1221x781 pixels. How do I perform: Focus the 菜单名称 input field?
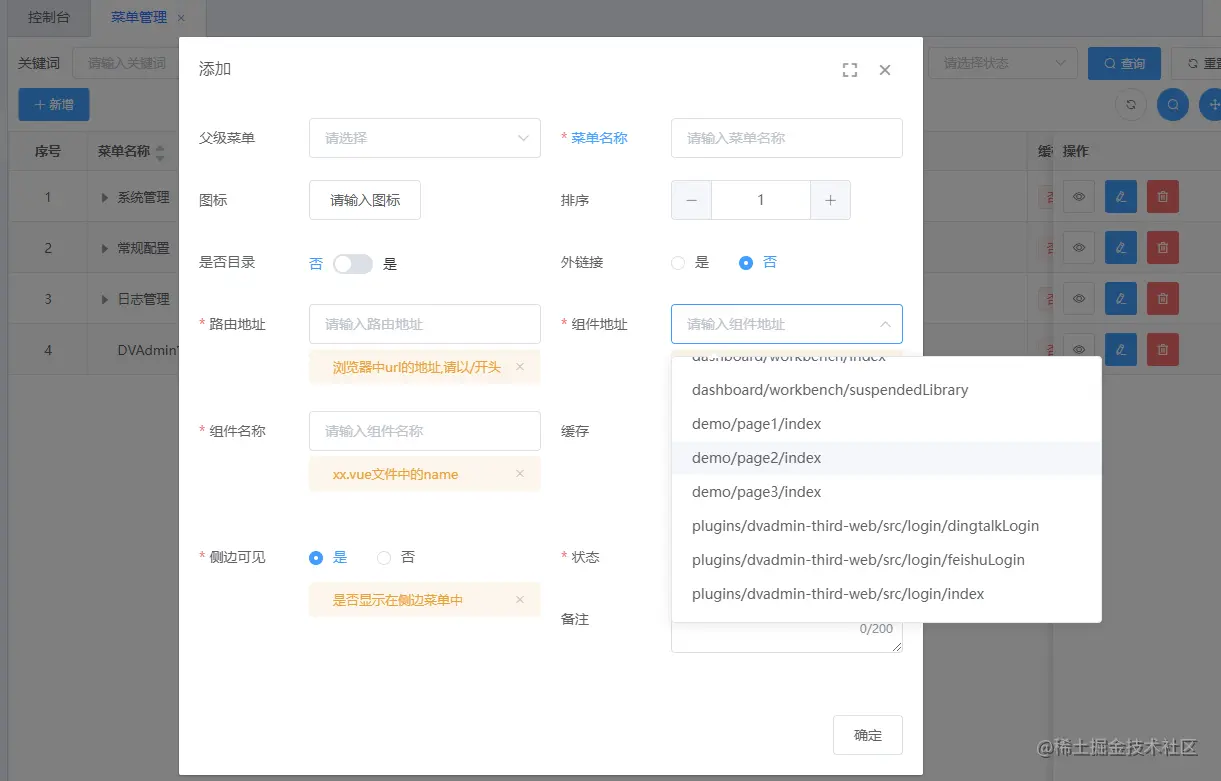pyautogui.click(x=787, y=138)
